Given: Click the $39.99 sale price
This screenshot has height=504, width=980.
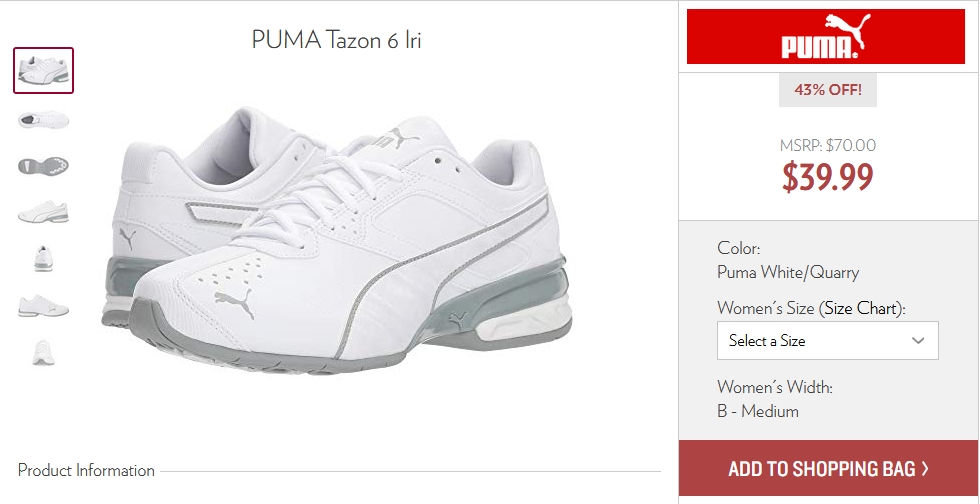Looking at the screenshot, I should pyautogui.click(x=828, y=178).
